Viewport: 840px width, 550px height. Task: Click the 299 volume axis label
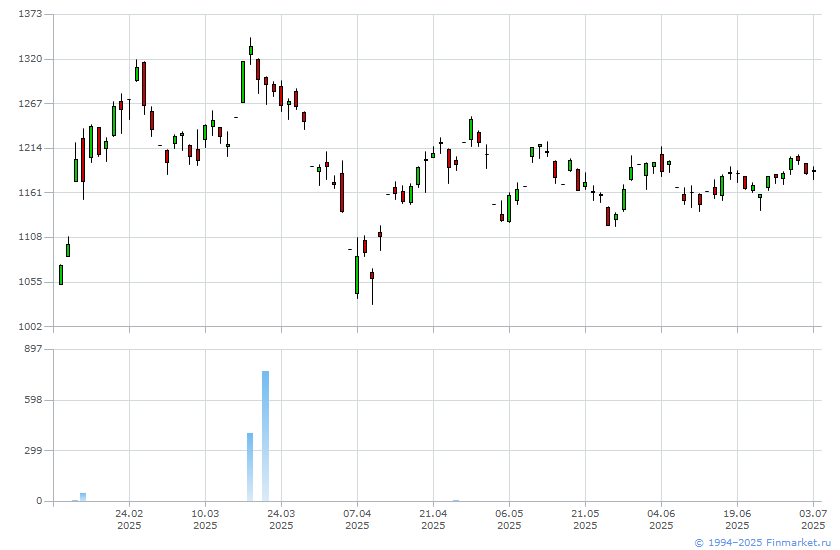point(33,450)
